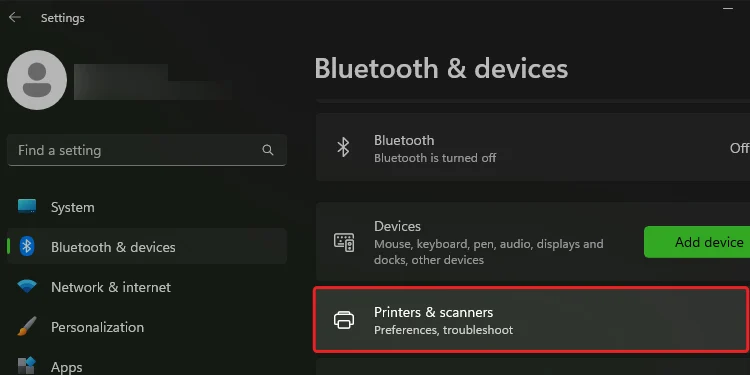Click the user profile avatar

point(37,80)
